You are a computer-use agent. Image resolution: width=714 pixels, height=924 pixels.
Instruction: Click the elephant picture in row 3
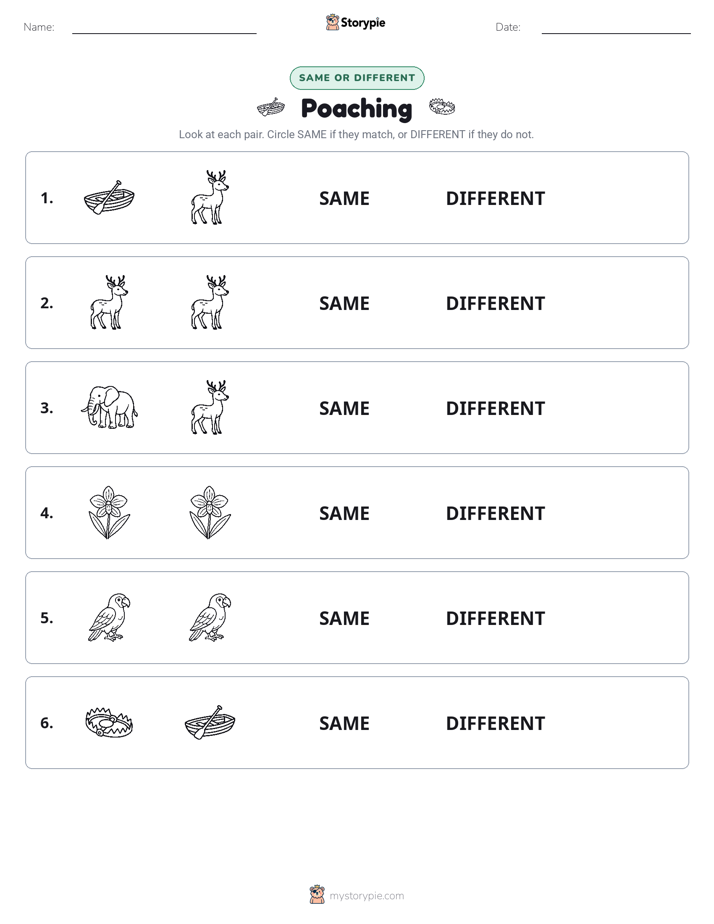click(x=109, y=407)
